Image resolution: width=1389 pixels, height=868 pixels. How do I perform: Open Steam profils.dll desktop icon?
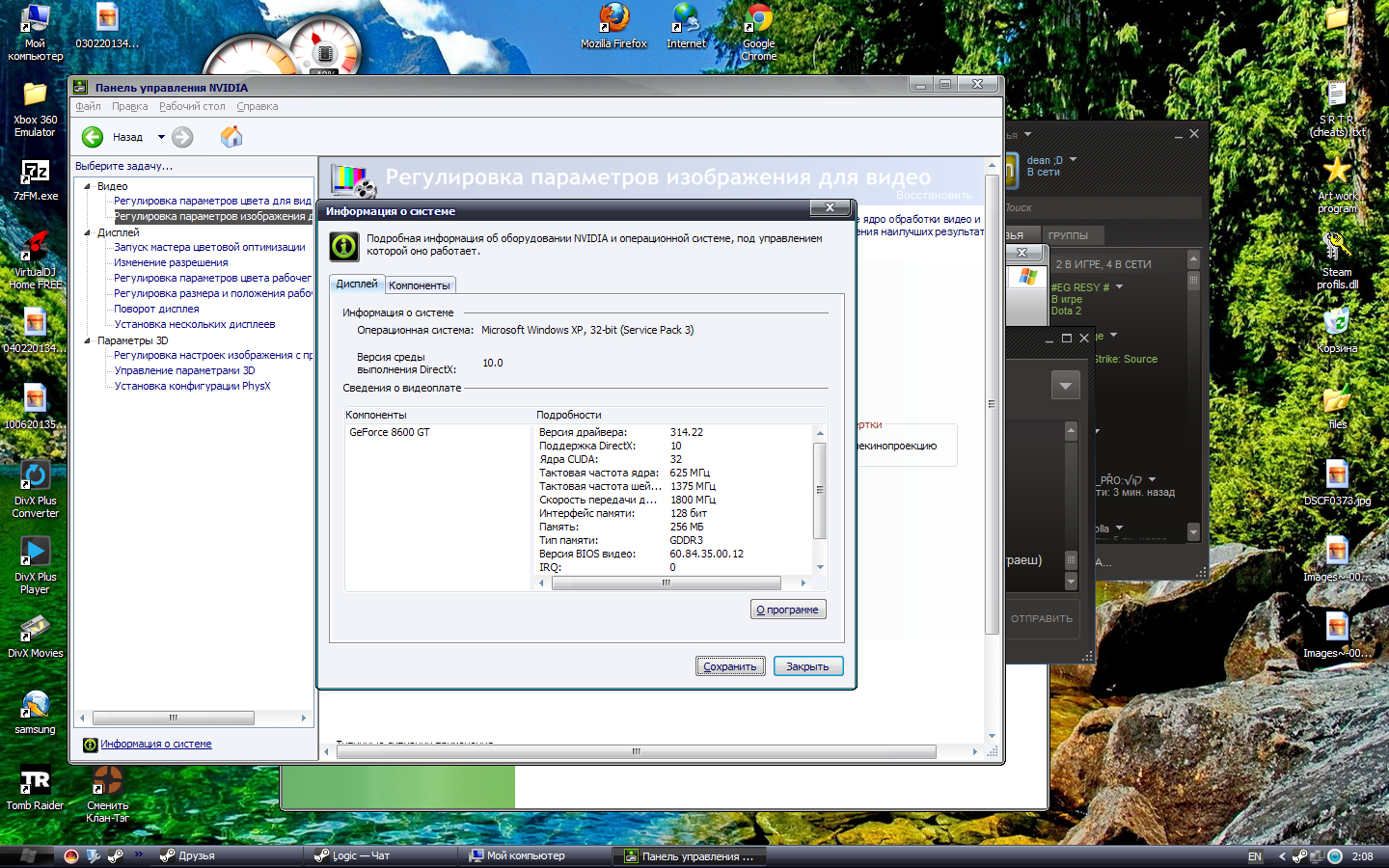pyautogui.click(x=1337, y=261)
